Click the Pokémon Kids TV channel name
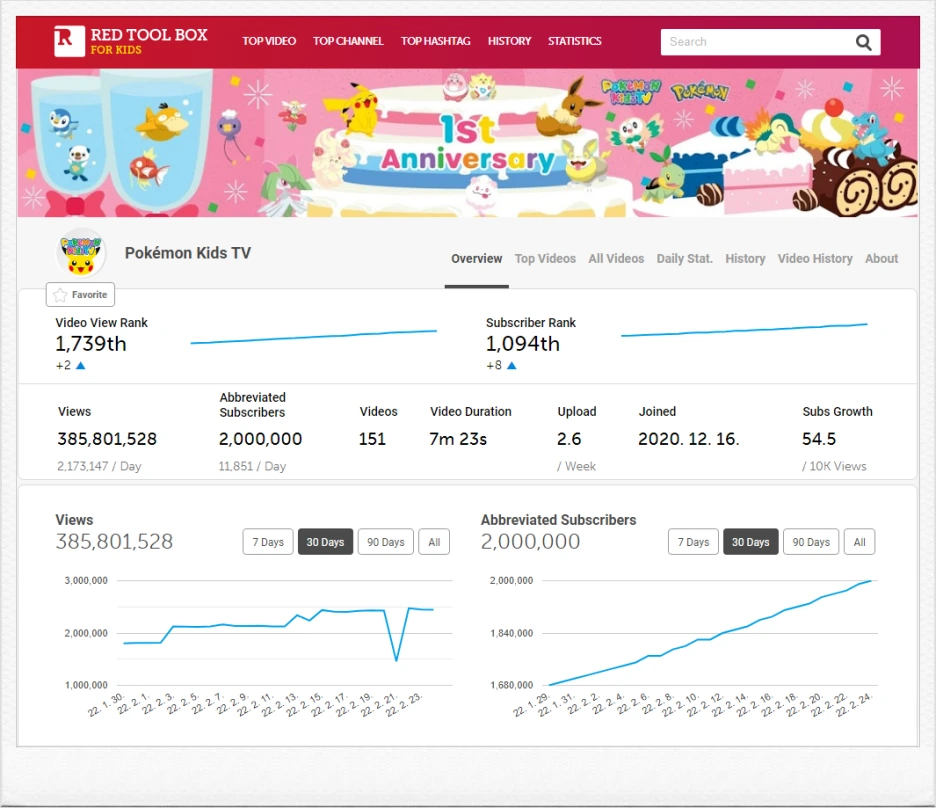Image resolution: width=936 pixels, height=808 pixels. (x=187, y=253)
